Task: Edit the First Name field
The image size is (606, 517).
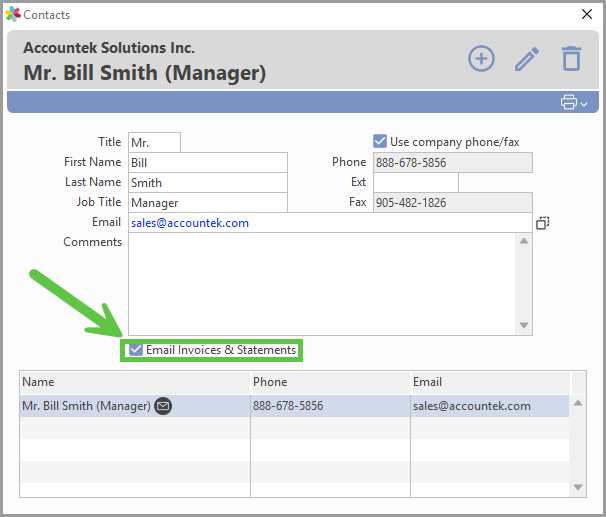Action: click(208, 163)
